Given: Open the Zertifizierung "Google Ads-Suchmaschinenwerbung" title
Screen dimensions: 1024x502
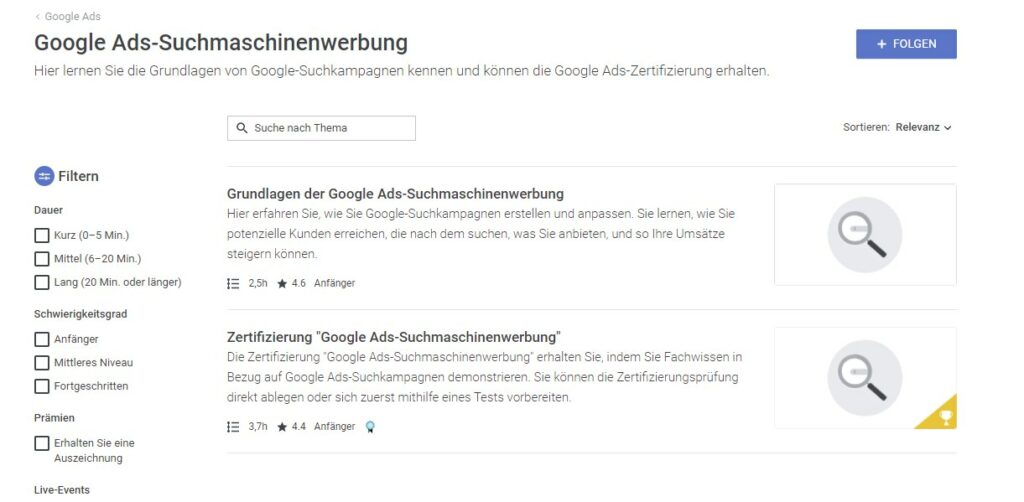Looking at the screenshot, I should pos(394,337).
